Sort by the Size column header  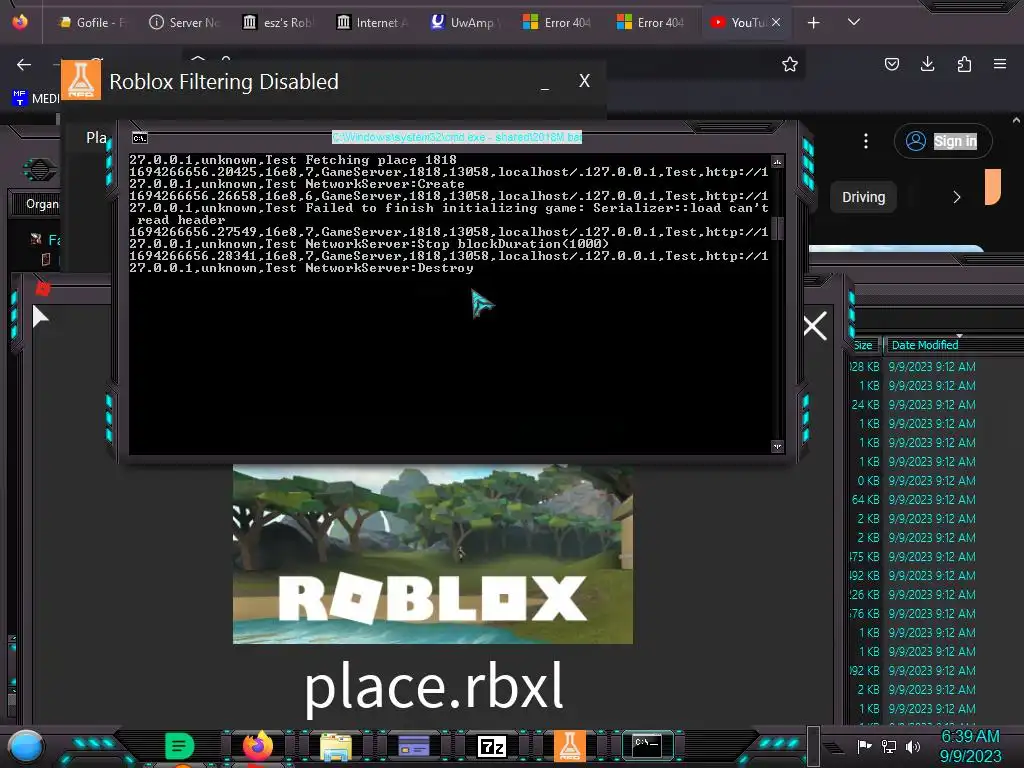863,345
